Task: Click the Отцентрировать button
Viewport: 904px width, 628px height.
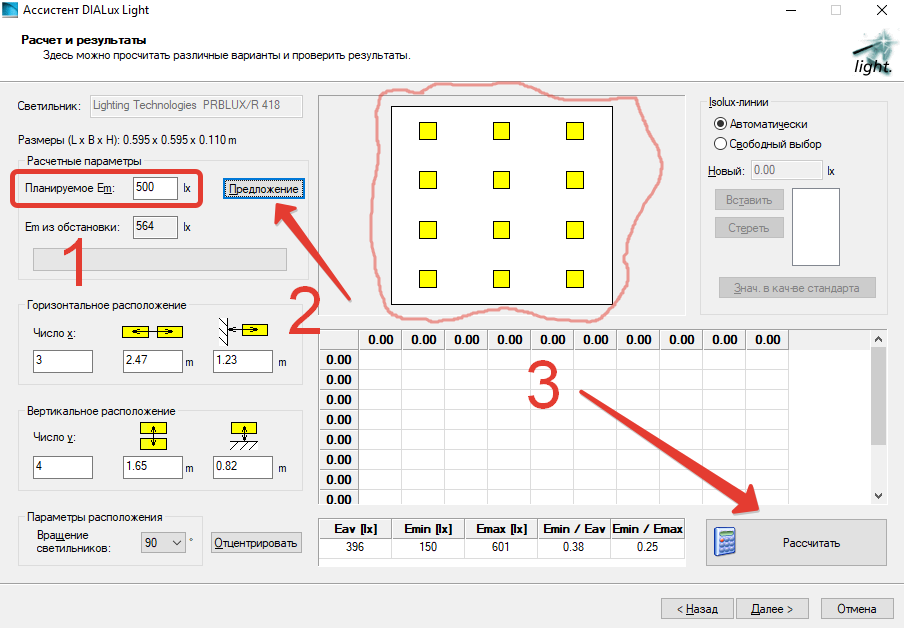Action: pos(256,543)
